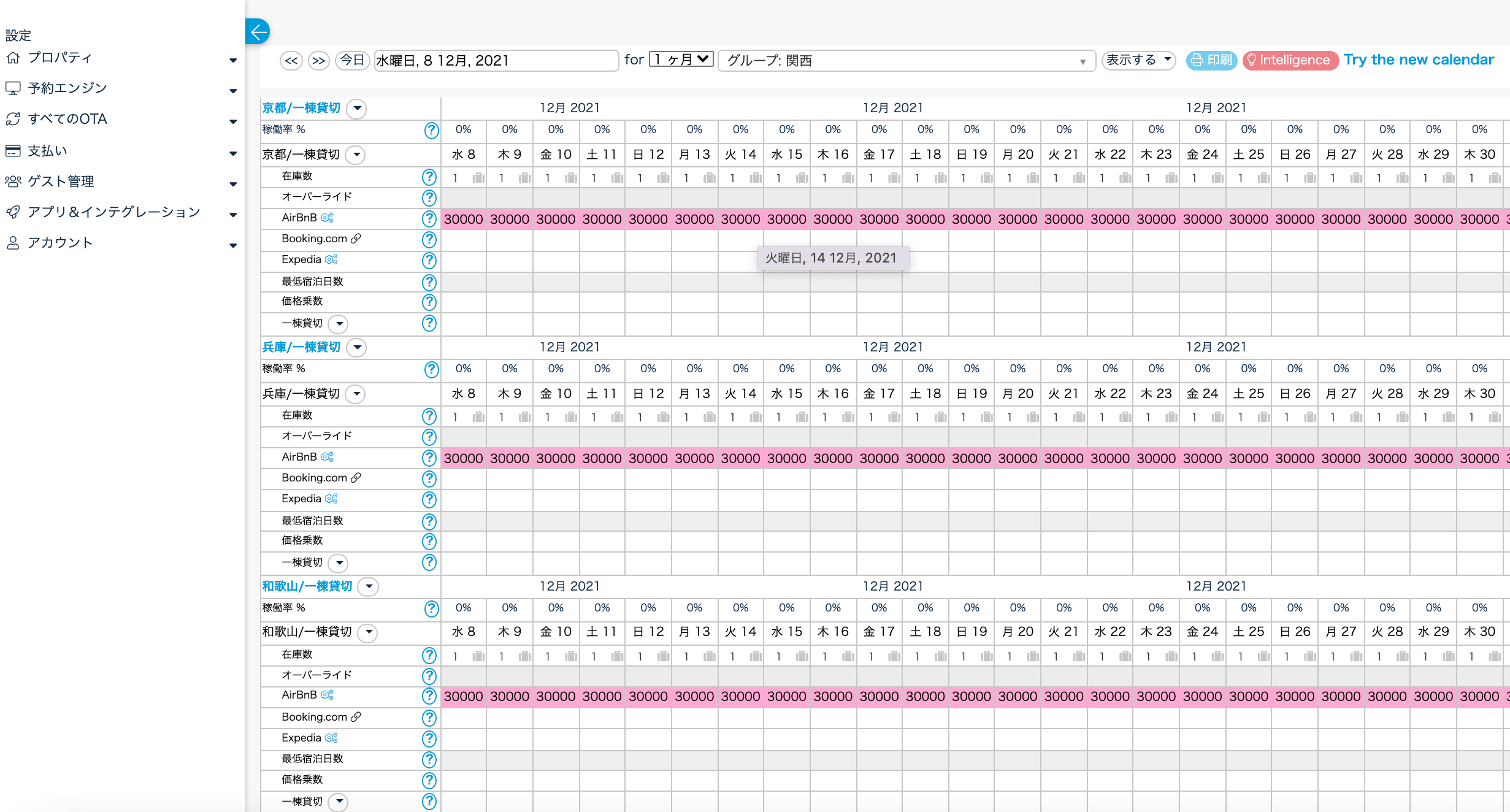
Task: Click settings gears icon beside first AirBnB row
Action: click(328, 218)
